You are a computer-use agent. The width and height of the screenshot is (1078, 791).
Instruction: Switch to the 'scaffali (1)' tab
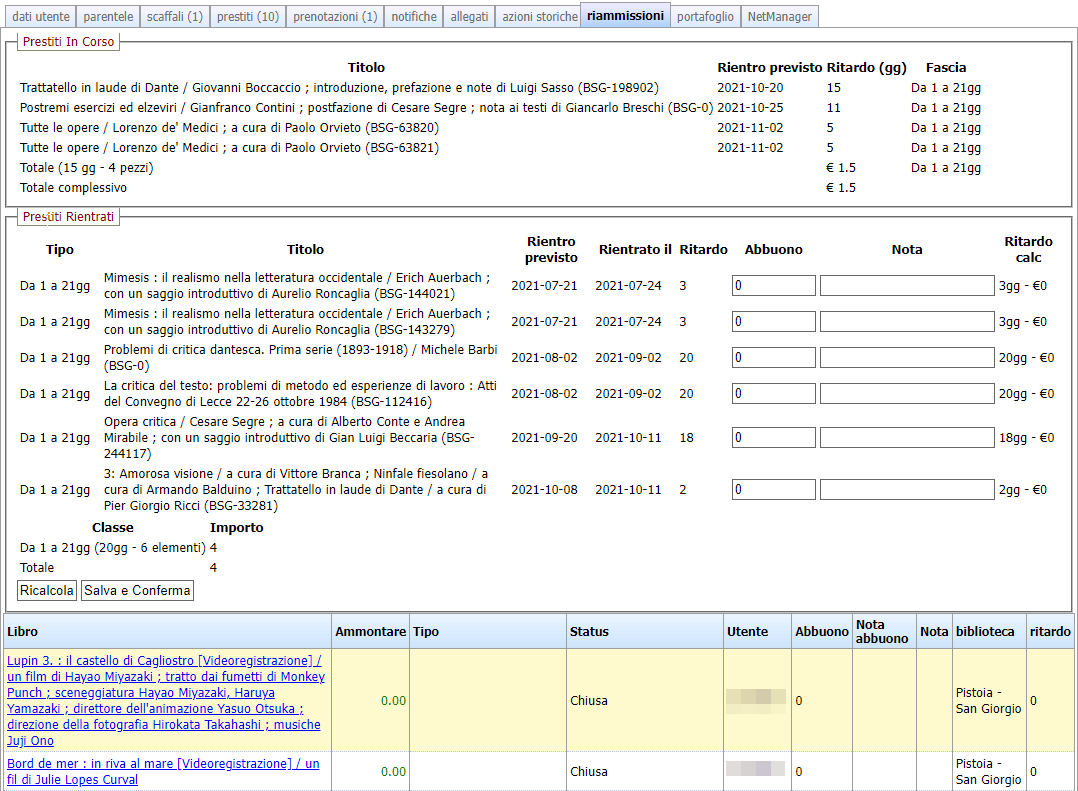point(174,16)
